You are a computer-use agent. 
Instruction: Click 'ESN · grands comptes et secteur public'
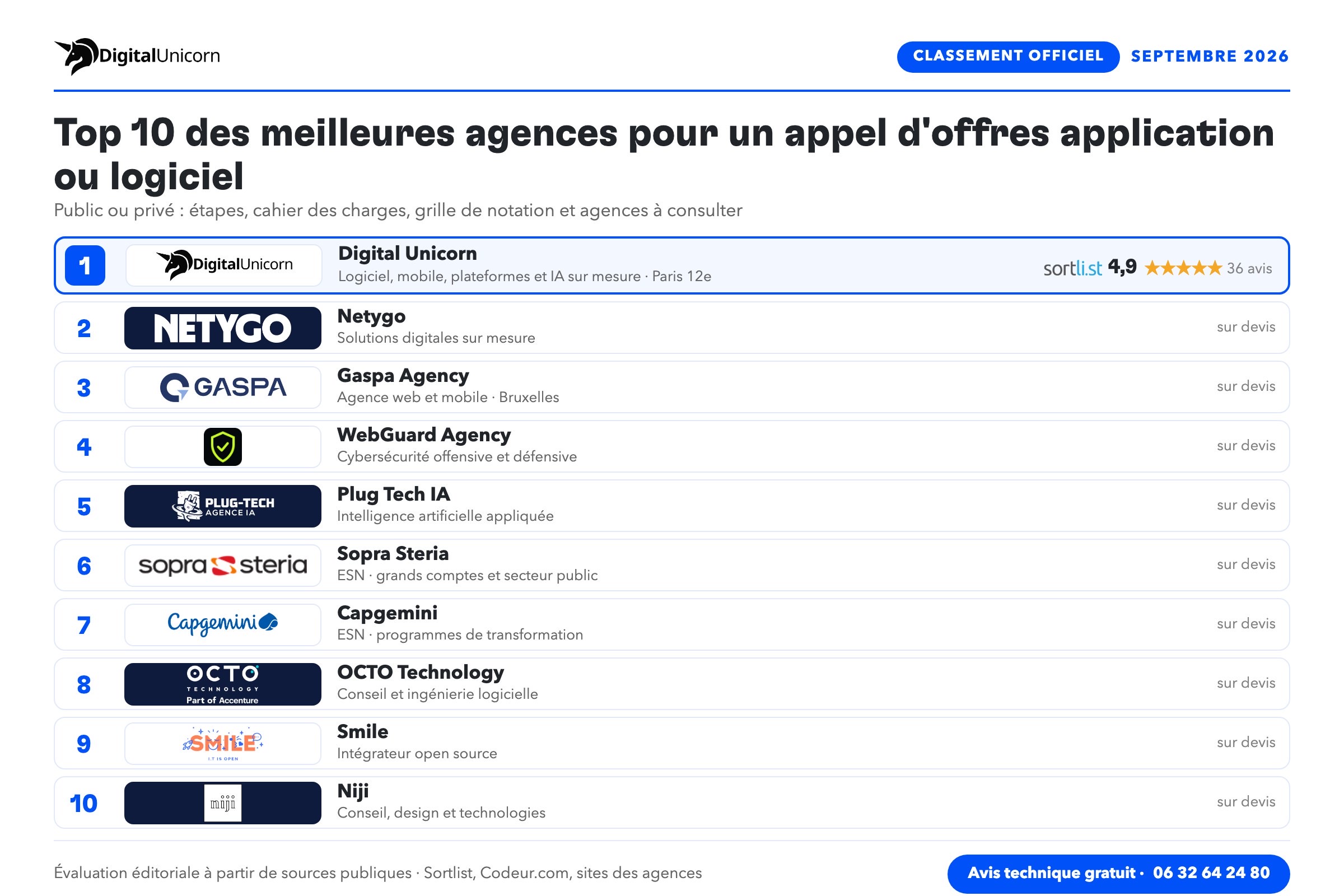pyautogui.click(x=468, y=576)
